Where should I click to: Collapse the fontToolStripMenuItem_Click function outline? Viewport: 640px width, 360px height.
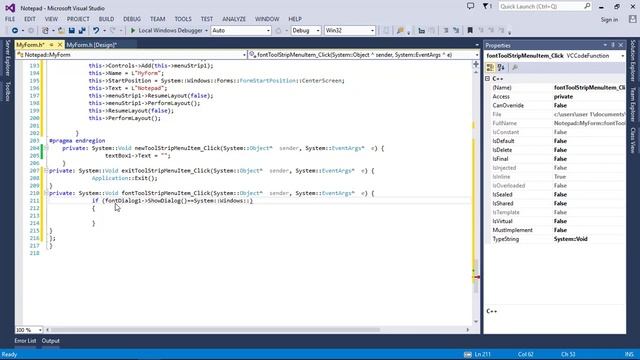(46, 193)
